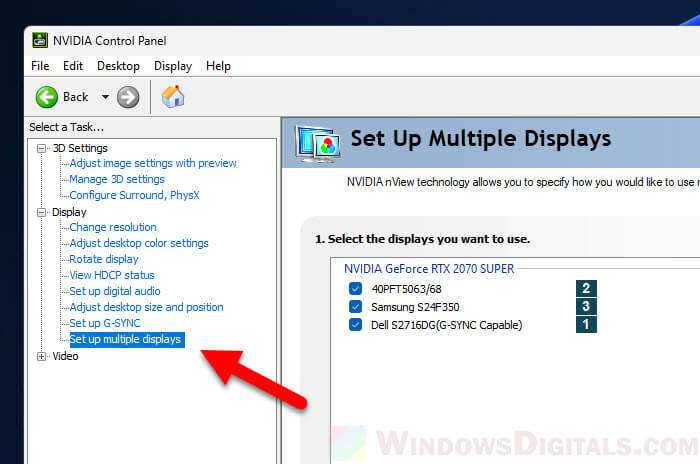Click the Dell S2716DG(G-SYNC Capable) display name
The width and height of the screenshot is (700, 464).
[x=446, y=325]
